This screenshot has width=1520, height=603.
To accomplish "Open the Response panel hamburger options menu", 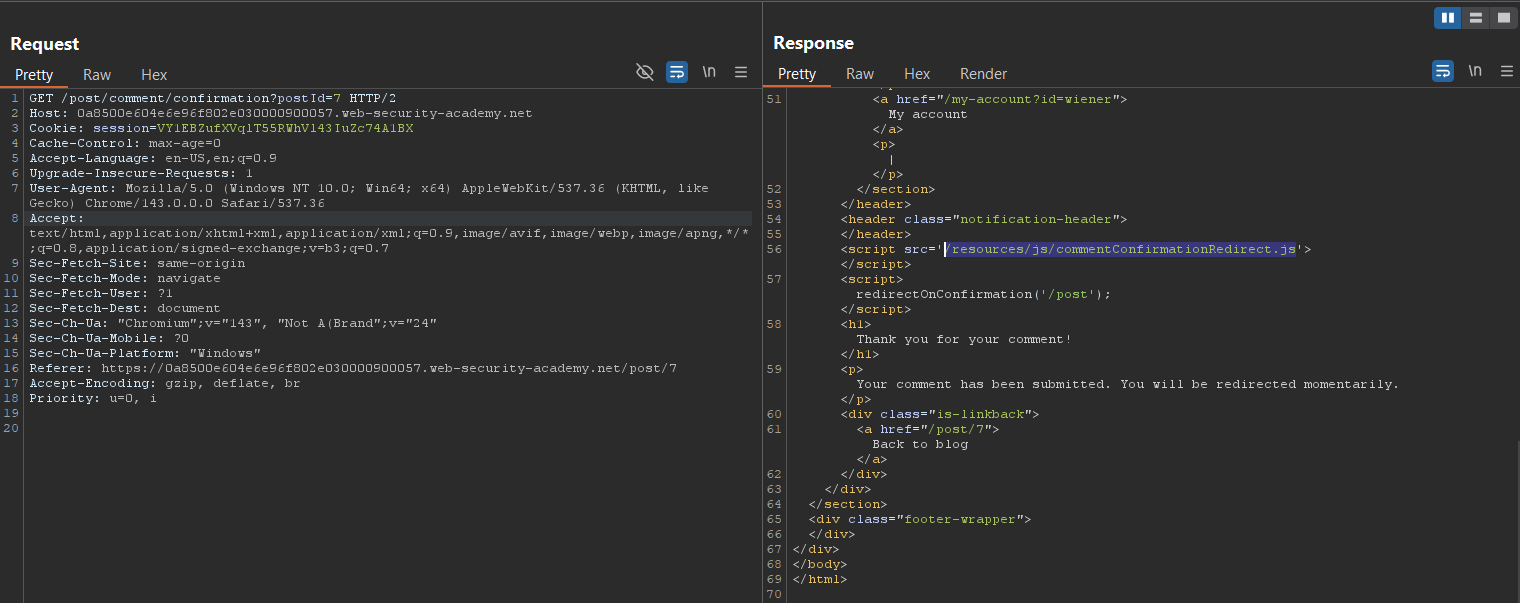I will tap(1507, 71).
